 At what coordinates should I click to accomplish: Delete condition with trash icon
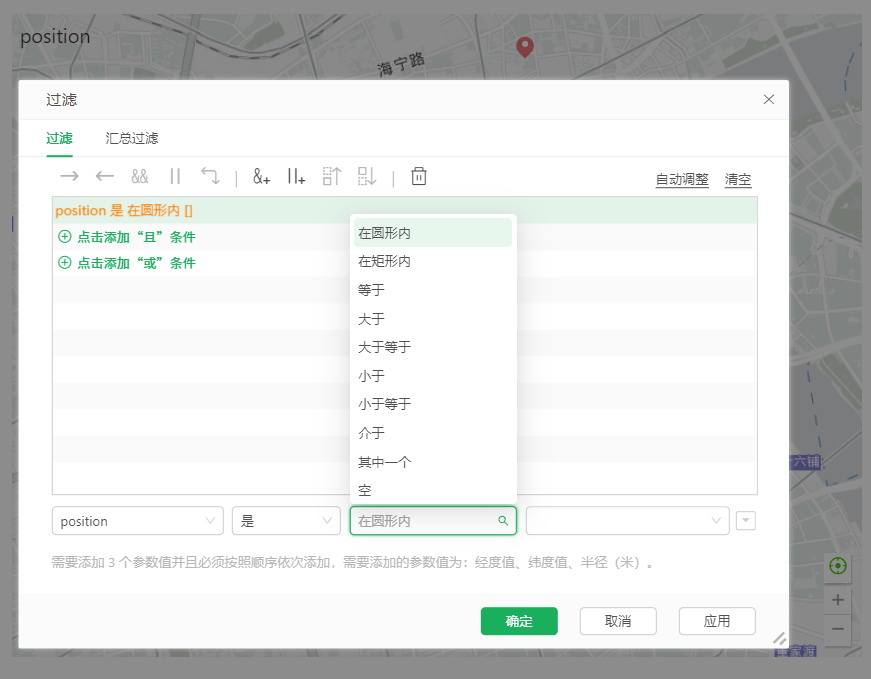point(419,176)
